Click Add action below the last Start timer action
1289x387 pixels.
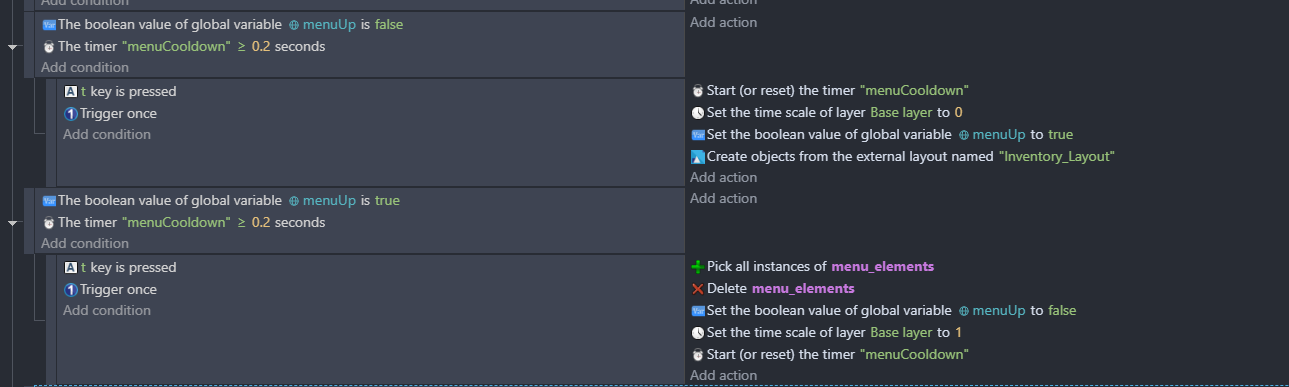tap(724, 375)
